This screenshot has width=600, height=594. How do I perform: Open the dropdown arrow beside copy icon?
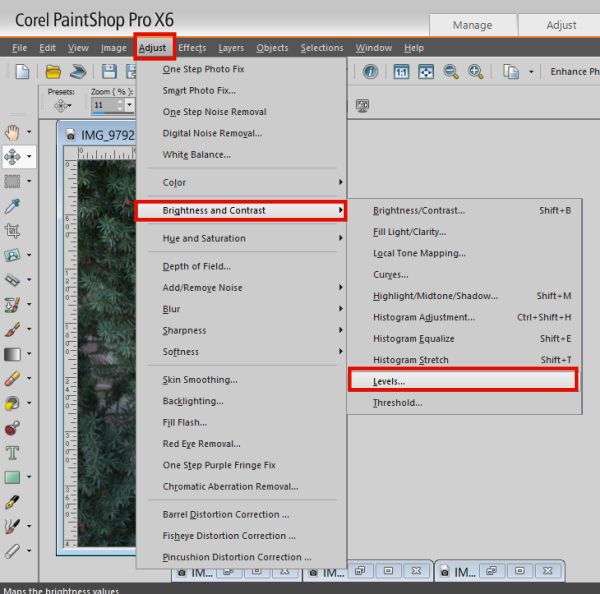(531, 72)
